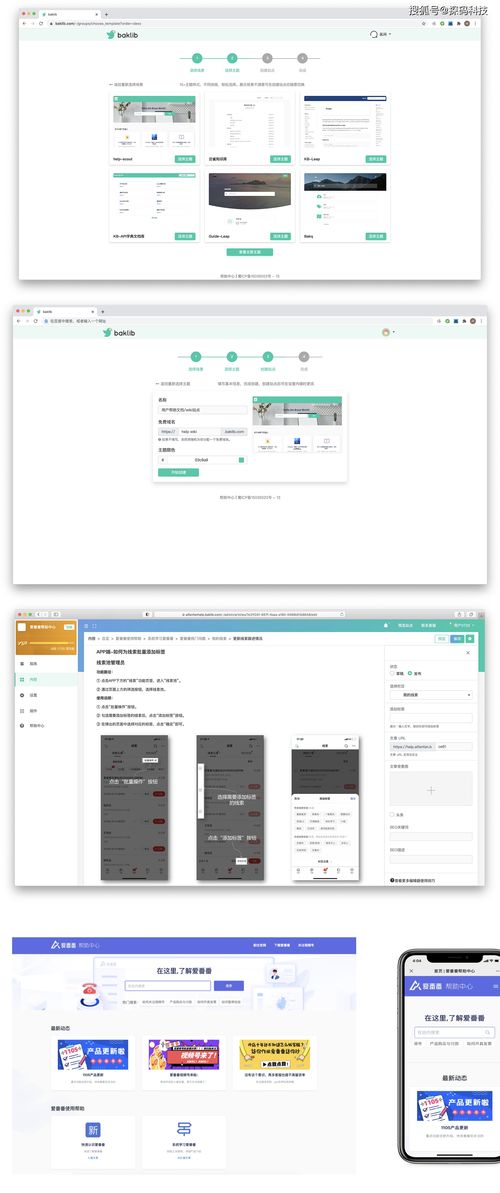Screen dimensions: 500x1193
Task: Click the green start create button
Action: tap(178, 472)
